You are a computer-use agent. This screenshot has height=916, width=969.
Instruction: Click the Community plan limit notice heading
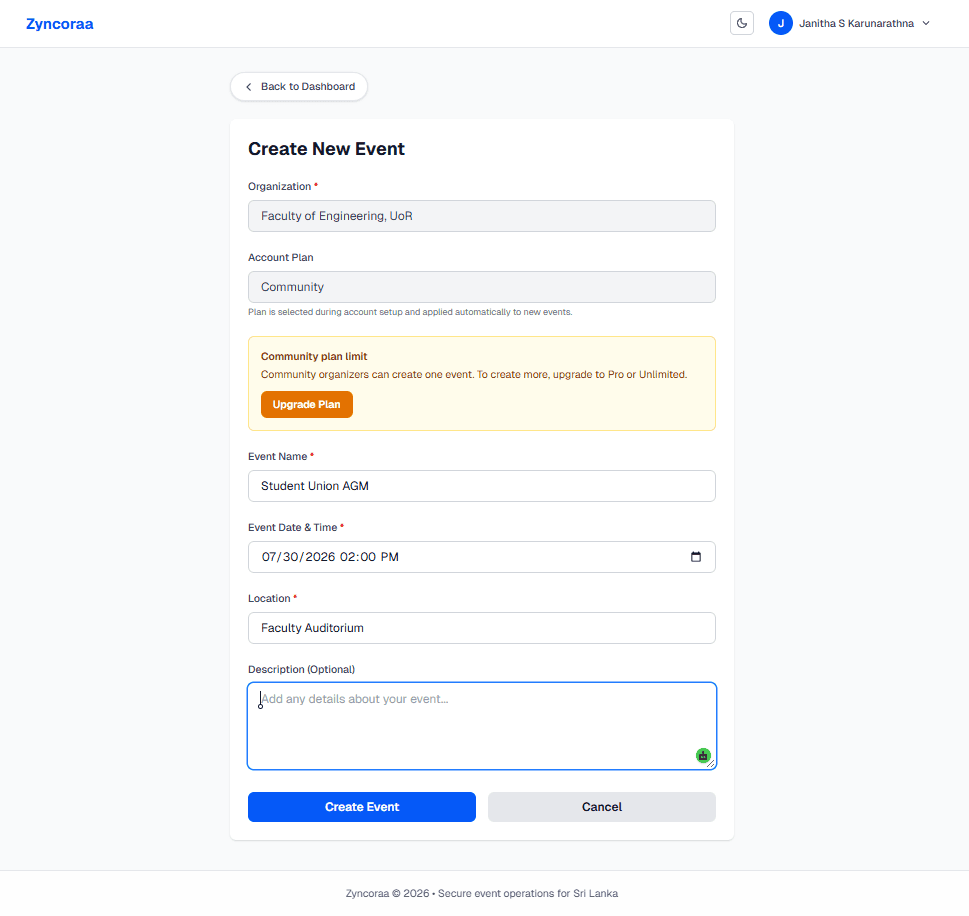[x=313, y=356]
